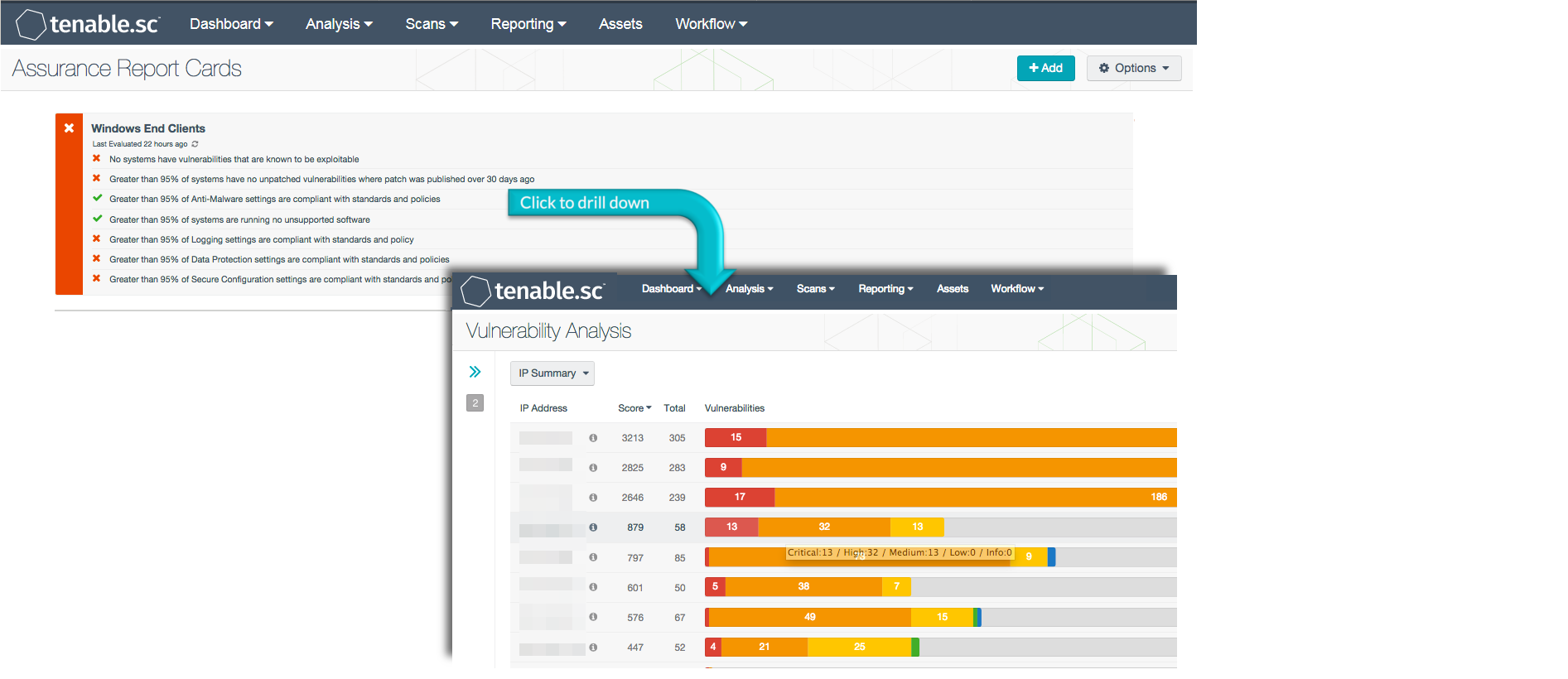Click info icon for the row with score 601
The image size is (1568, 679).
pyautogui.click(x=593, y=587)
